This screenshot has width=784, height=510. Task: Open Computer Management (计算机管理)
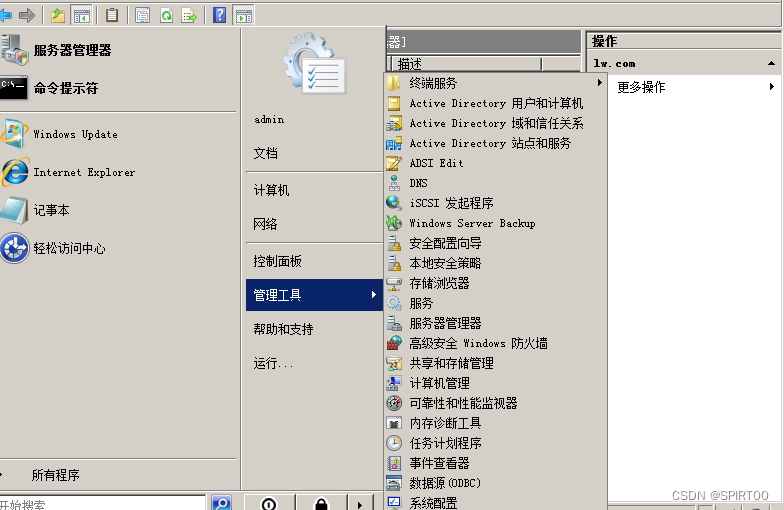(x=496, y=383)
